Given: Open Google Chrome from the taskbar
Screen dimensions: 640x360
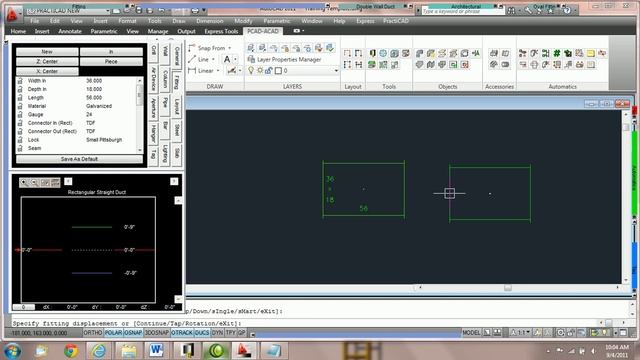Looking at the screenshot, I should (x=71, y=350).
